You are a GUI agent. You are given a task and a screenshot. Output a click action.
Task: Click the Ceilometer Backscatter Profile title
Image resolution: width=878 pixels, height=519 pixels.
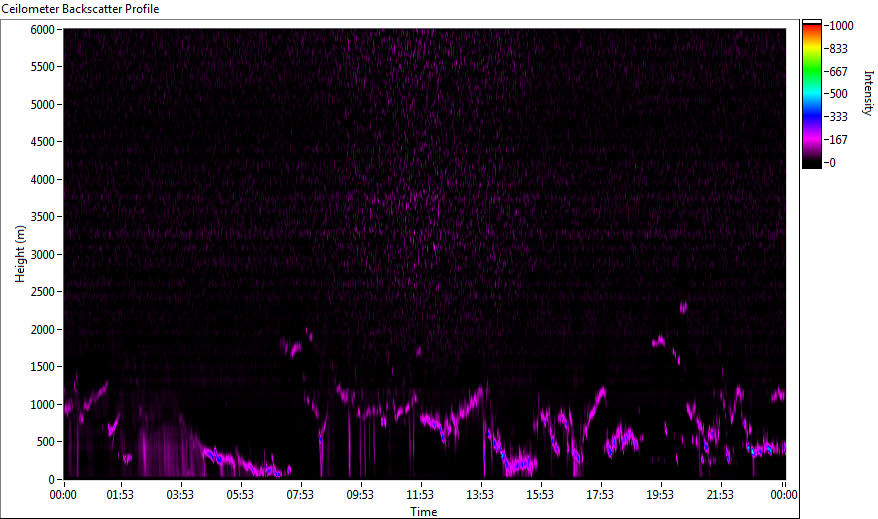(x=80, y=9)
